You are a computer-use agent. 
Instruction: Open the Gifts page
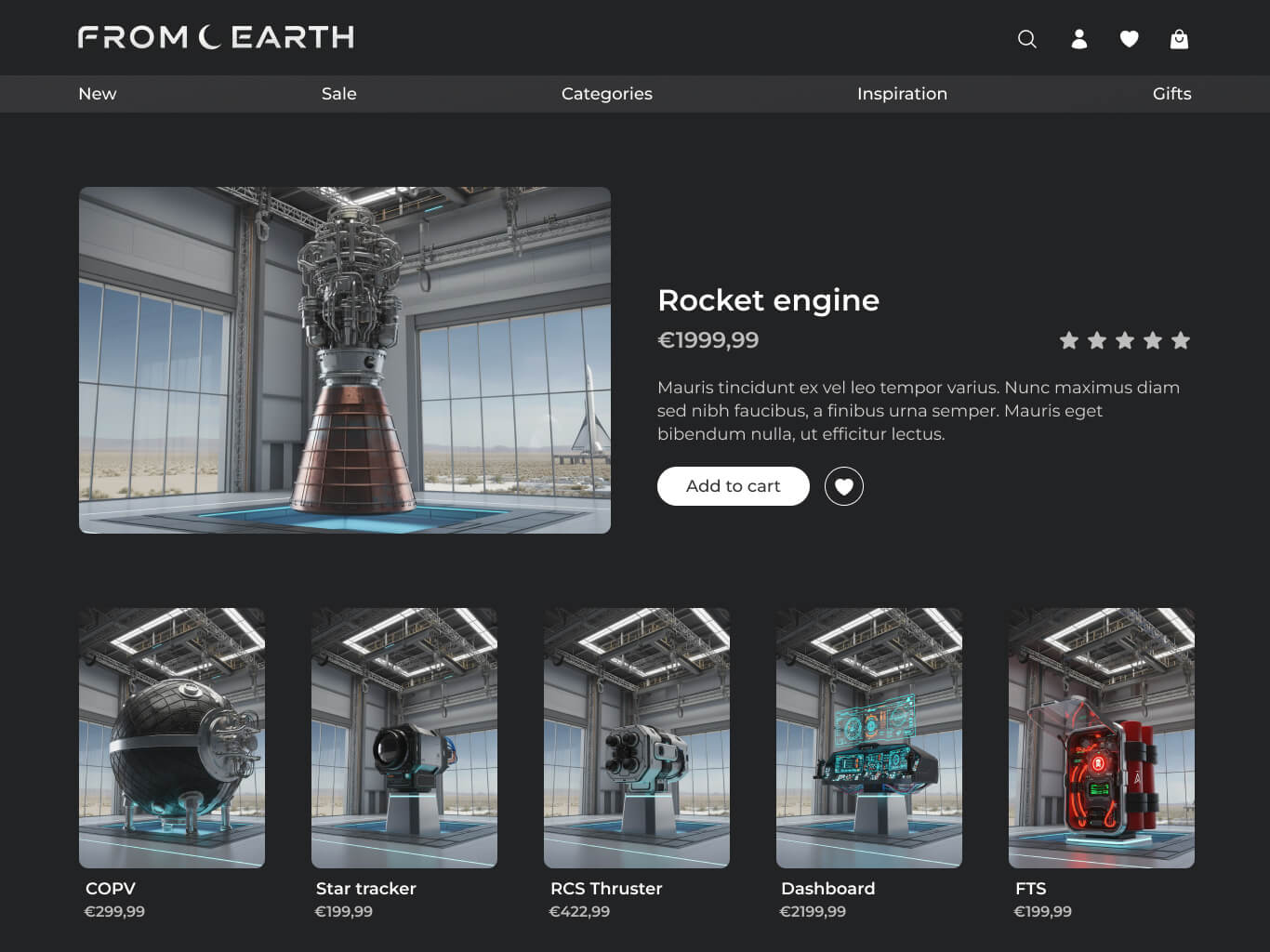pos(1171,94)
